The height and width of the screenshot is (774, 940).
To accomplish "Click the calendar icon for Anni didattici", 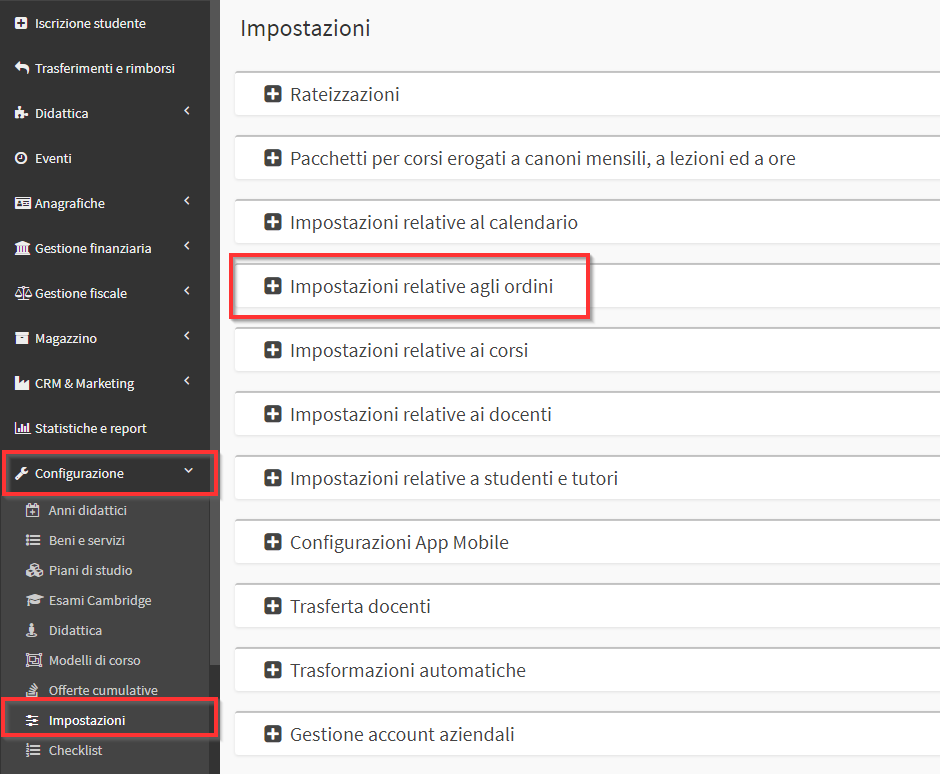I will 32,510.
